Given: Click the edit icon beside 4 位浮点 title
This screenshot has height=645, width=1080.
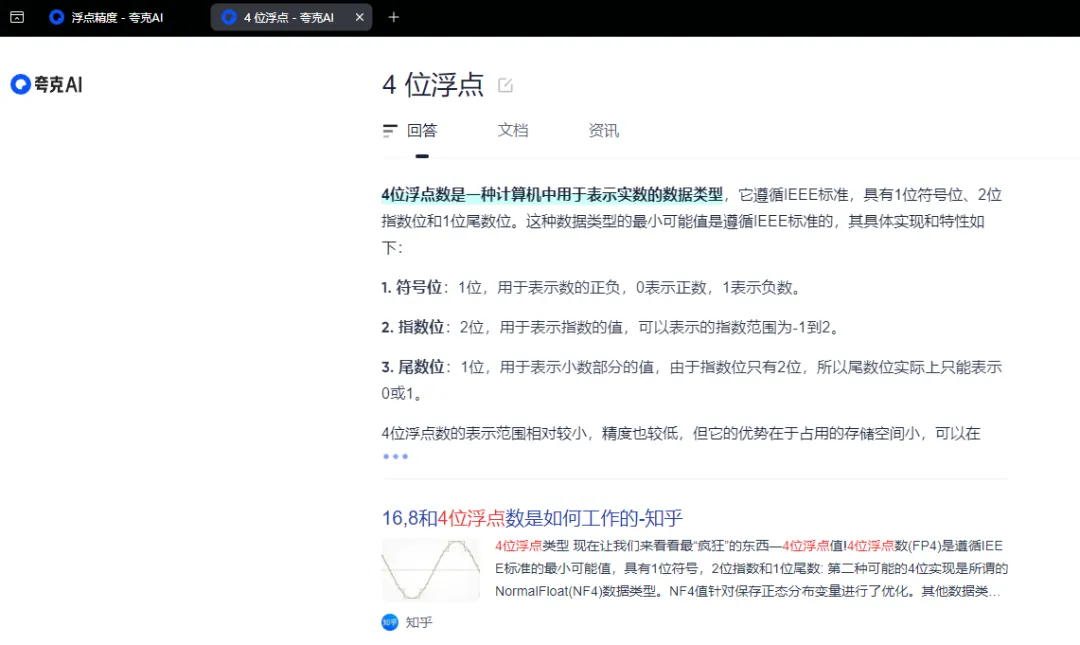Looking at the screenshot, I should (x=505, y=85).
